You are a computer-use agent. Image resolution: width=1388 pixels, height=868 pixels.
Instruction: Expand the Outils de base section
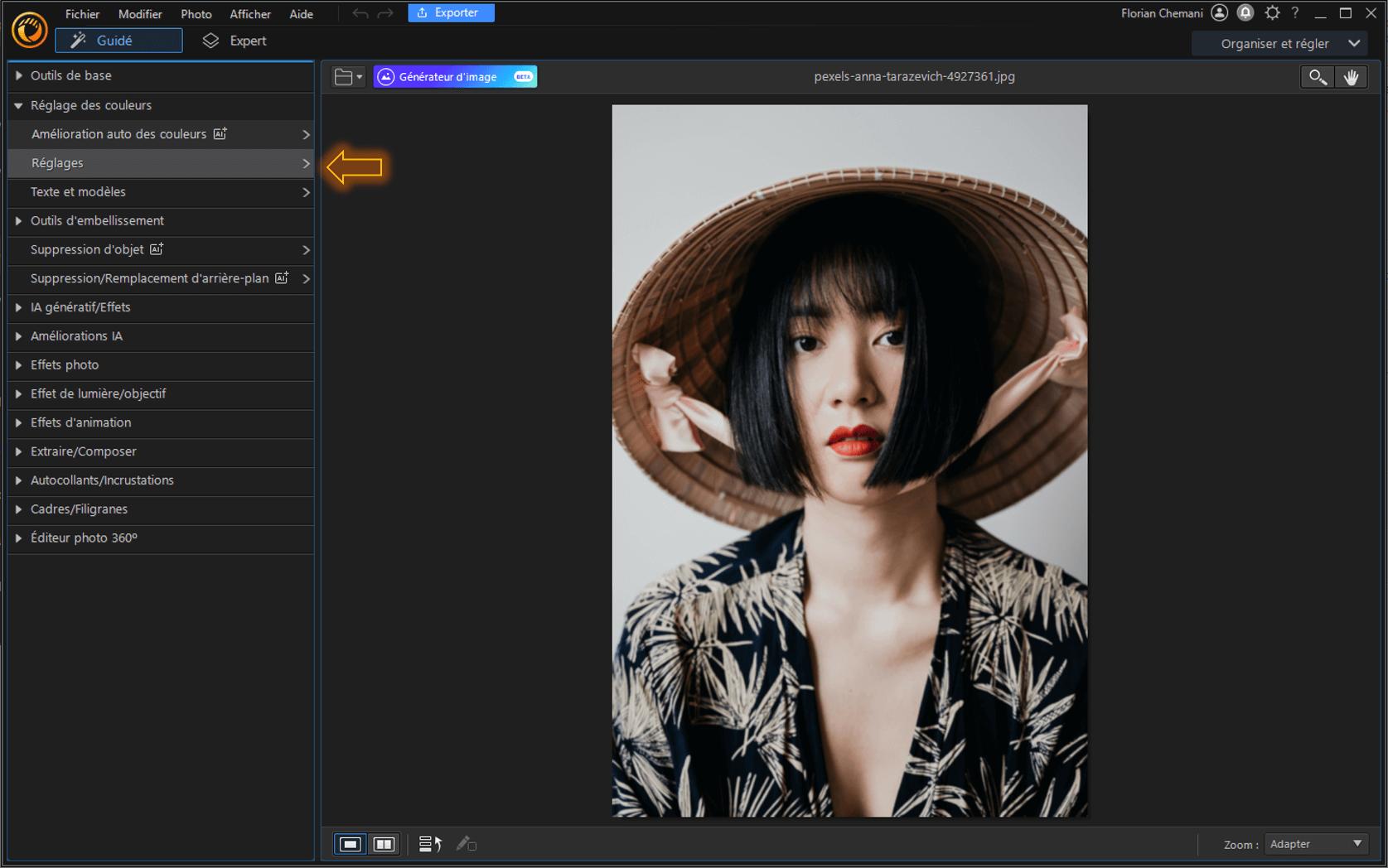(70, 75)
